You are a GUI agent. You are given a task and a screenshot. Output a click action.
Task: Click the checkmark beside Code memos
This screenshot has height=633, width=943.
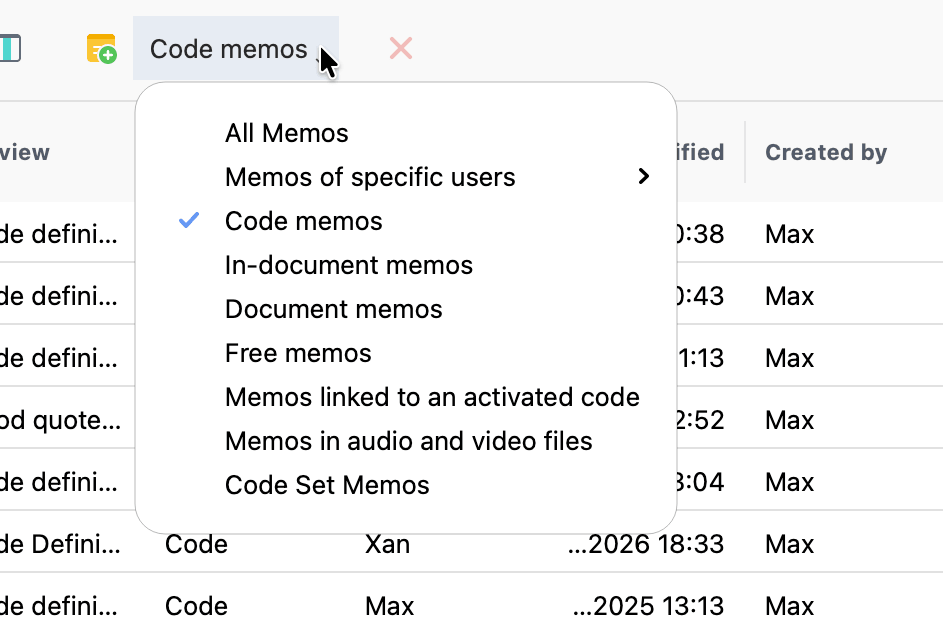[188, 220]
